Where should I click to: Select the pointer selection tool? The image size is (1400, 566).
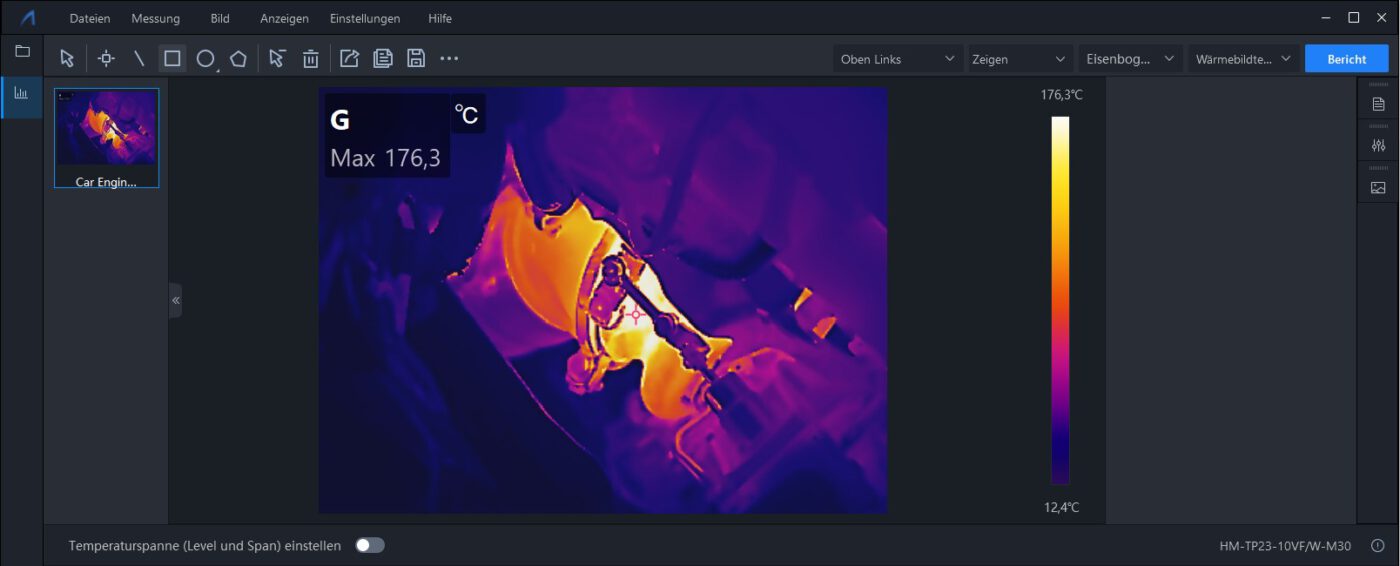[67, 59]
